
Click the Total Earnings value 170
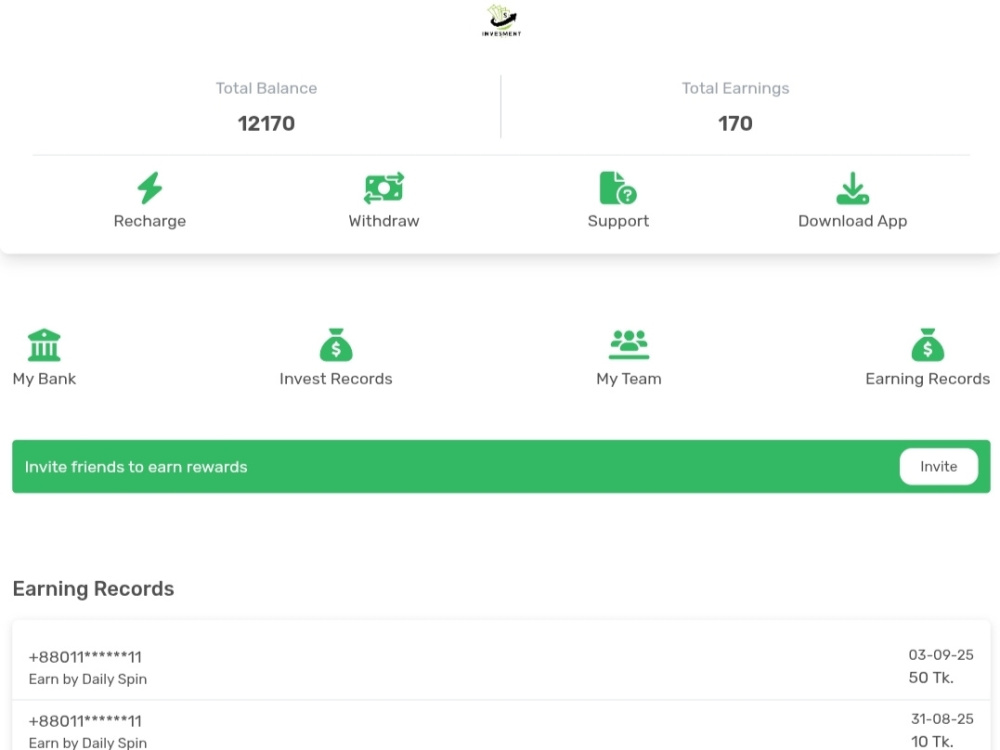click(x=735, y=123)
